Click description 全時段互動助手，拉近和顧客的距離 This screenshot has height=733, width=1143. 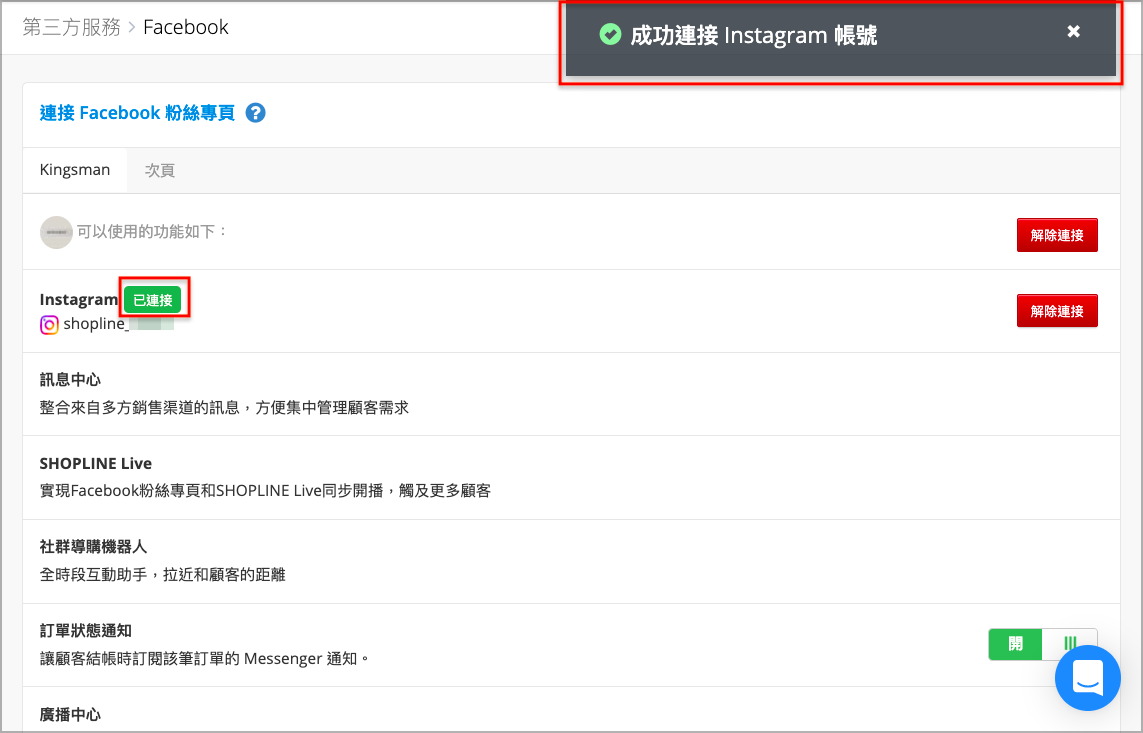click(x=163, y=574)
